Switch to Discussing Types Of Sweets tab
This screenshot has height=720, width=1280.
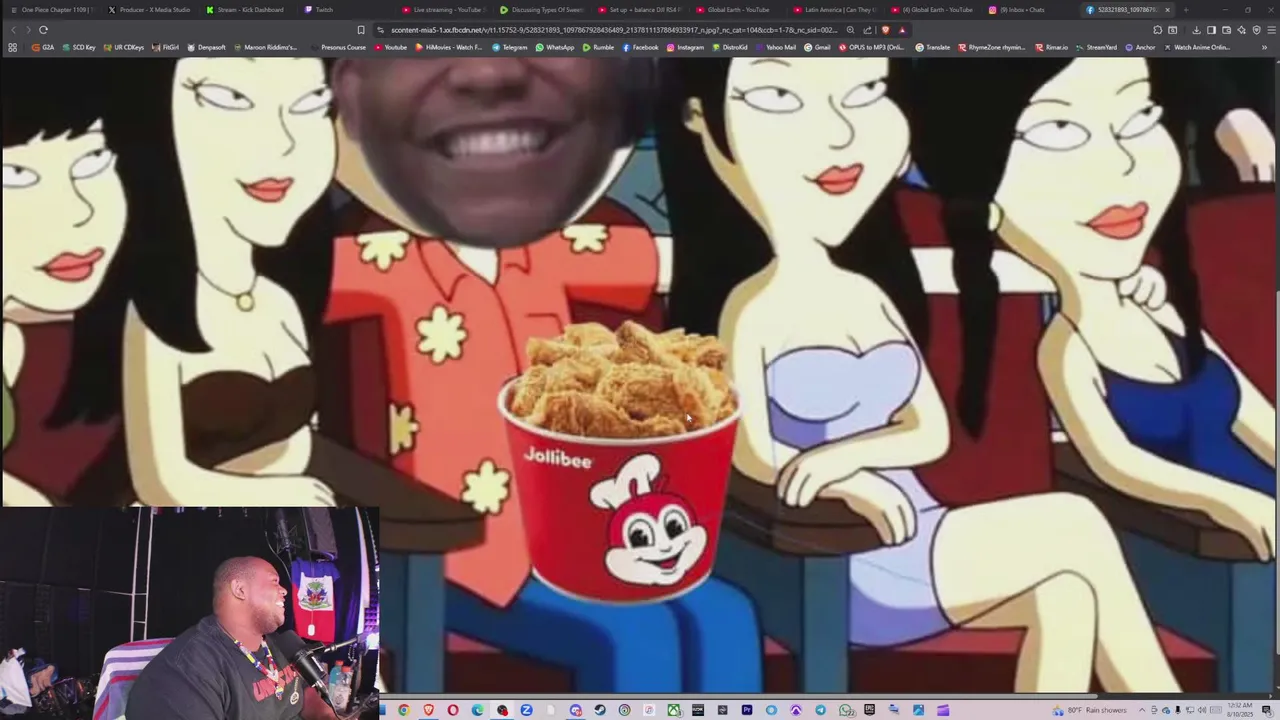[x=540, y=10]
